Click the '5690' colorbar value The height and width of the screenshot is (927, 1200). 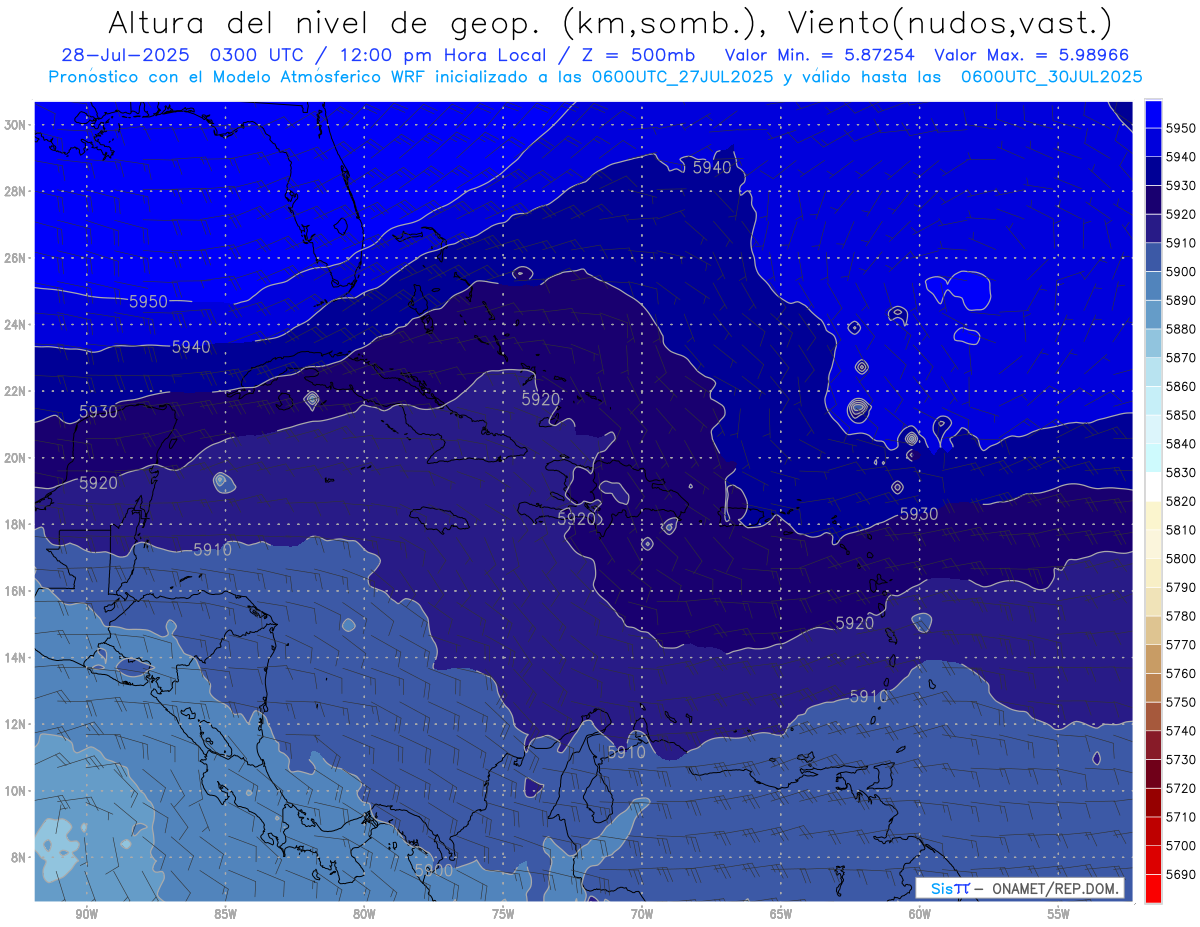(x=1180, y=874)
